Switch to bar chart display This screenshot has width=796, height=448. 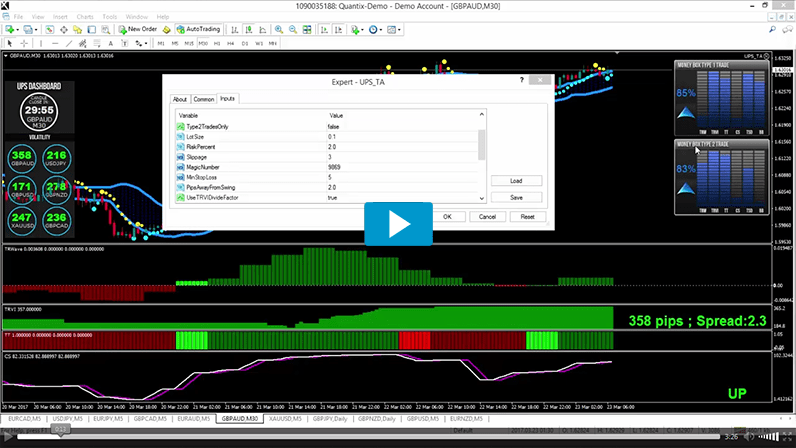tap(235, 30)
